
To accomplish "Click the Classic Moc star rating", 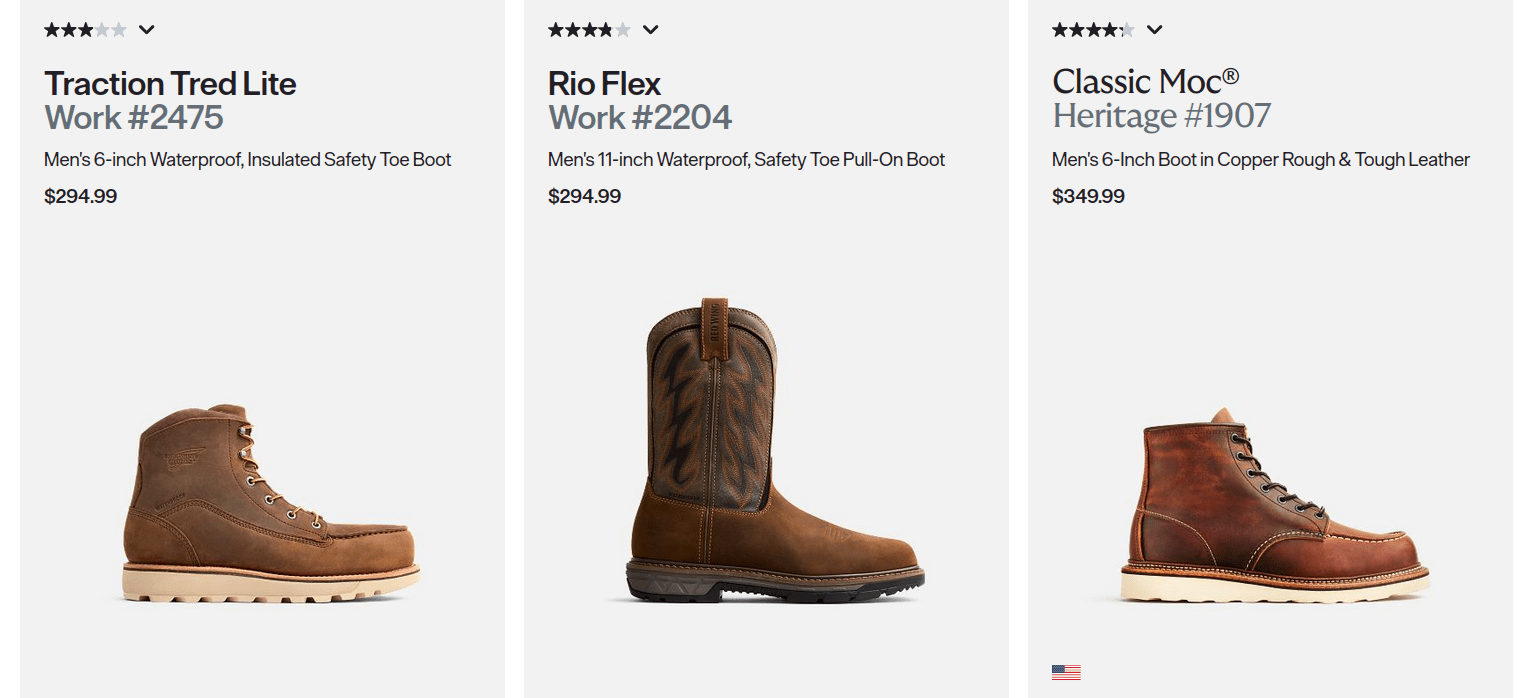I will [x=1093, y=30].
